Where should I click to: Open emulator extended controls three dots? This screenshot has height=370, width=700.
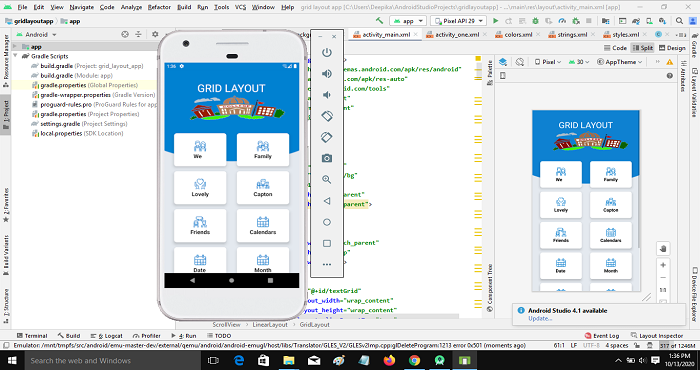(x=327, y=264)
